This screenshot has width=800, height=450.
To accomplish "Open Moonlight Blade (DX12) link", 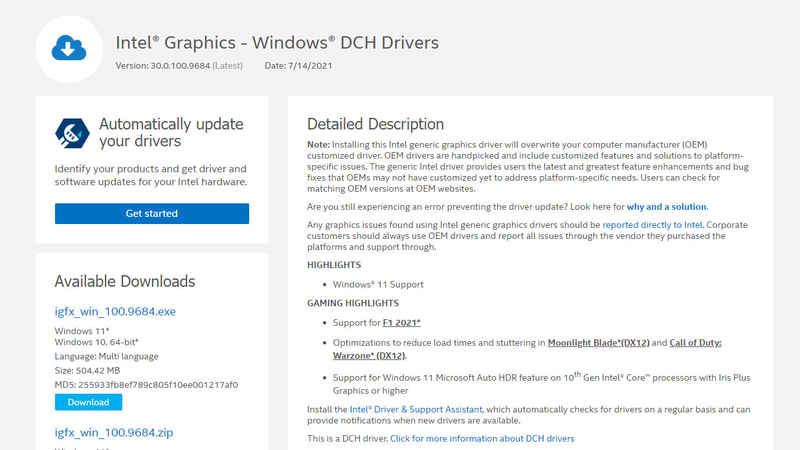I will 598,343.
